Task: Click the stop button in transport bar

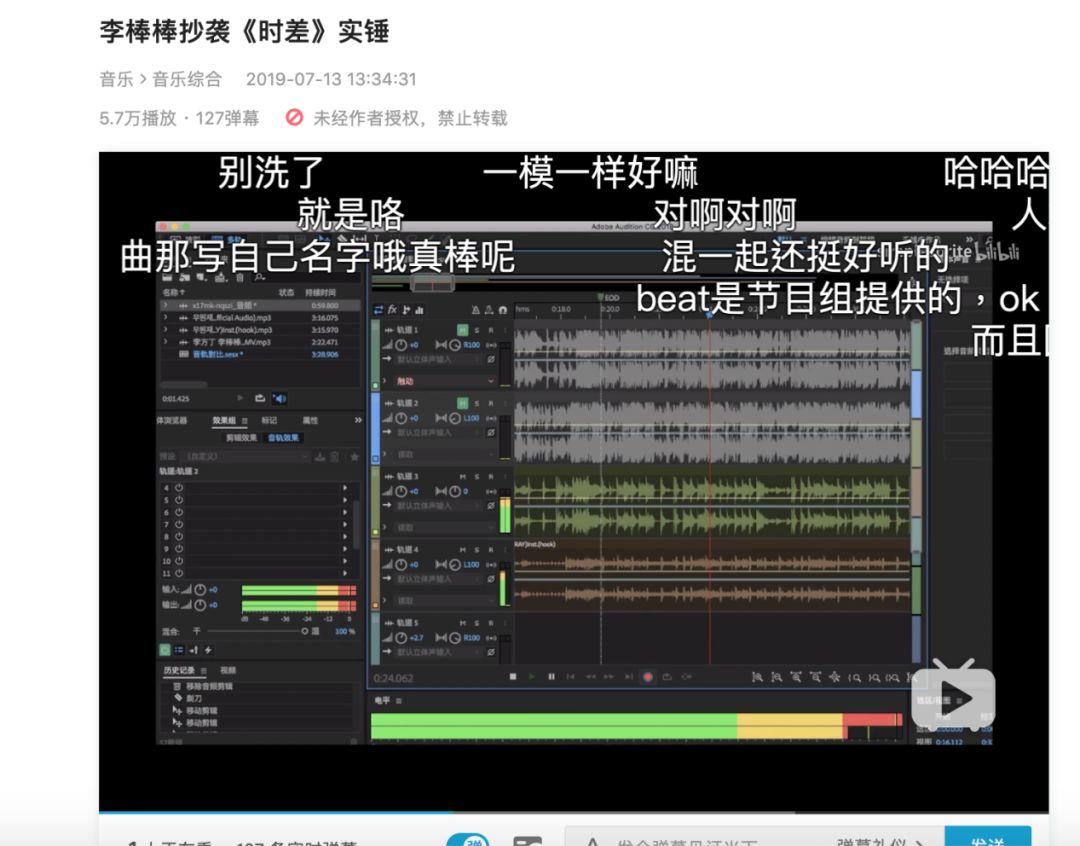Action: [x=513, y=677]
